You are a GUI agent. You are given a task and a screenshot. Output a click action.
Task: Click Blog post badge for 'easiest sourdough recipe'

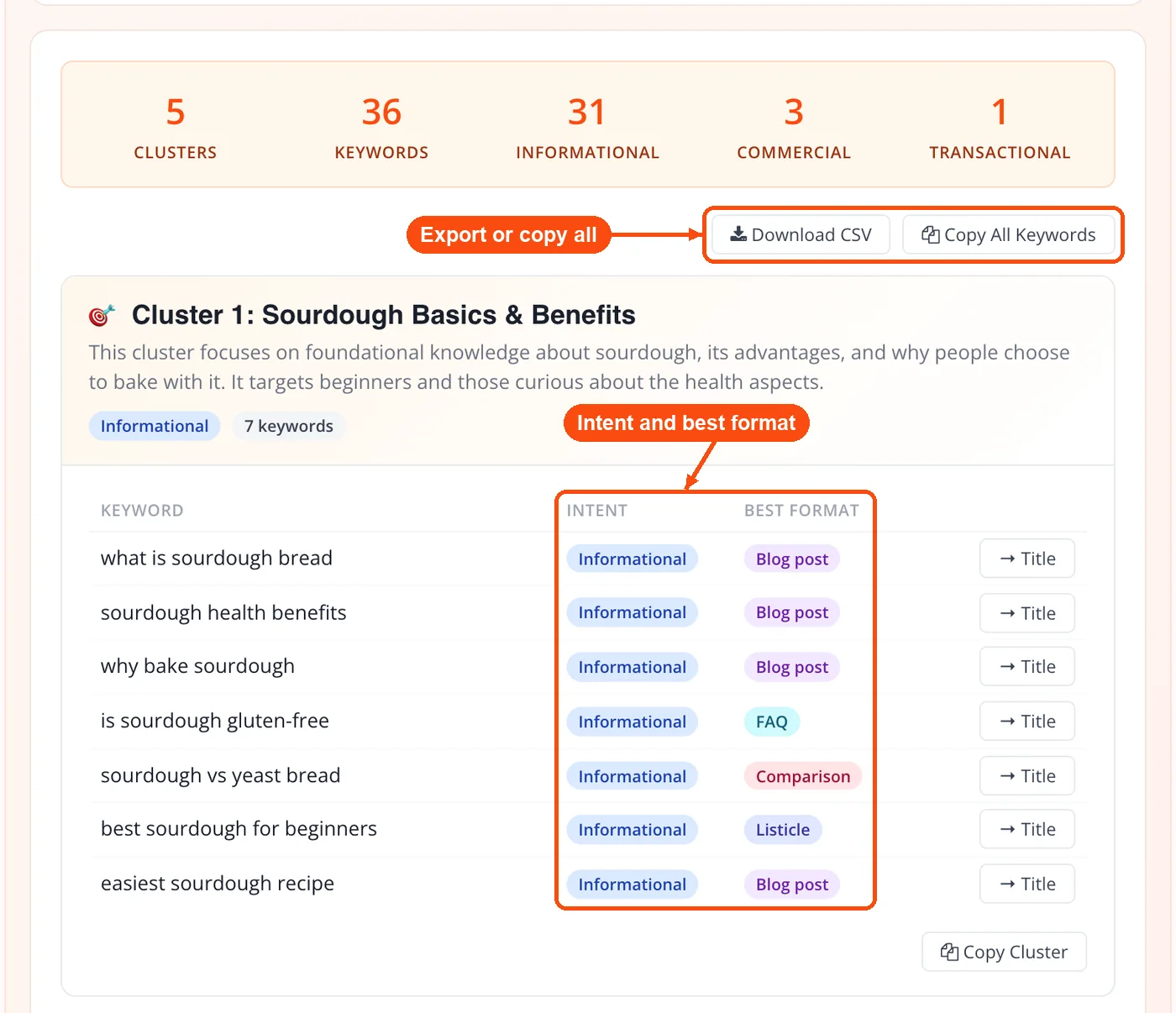point(792,884)
